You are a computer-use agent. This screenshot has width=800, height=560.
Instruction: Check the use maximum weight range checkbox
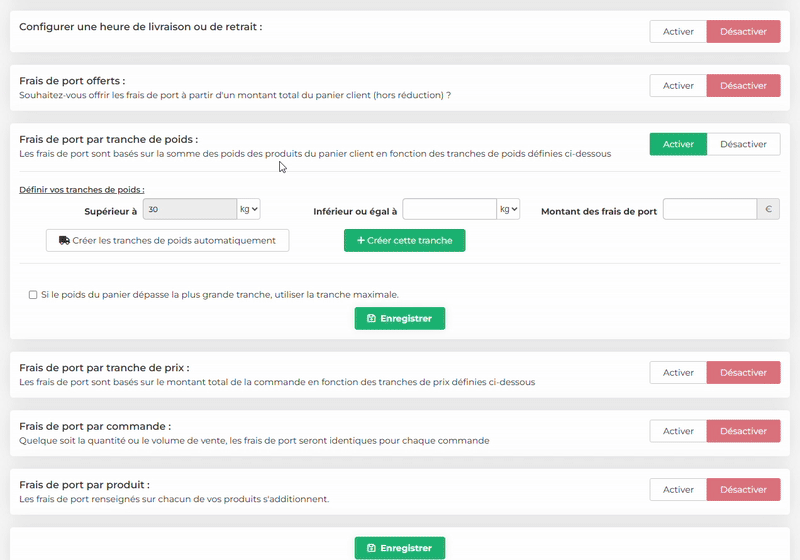point(33,295)
